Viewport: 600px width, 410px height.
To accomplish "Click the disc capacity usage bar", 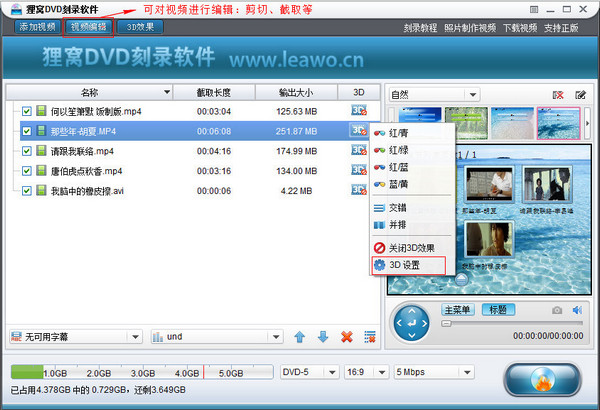I will pos(142,372).
